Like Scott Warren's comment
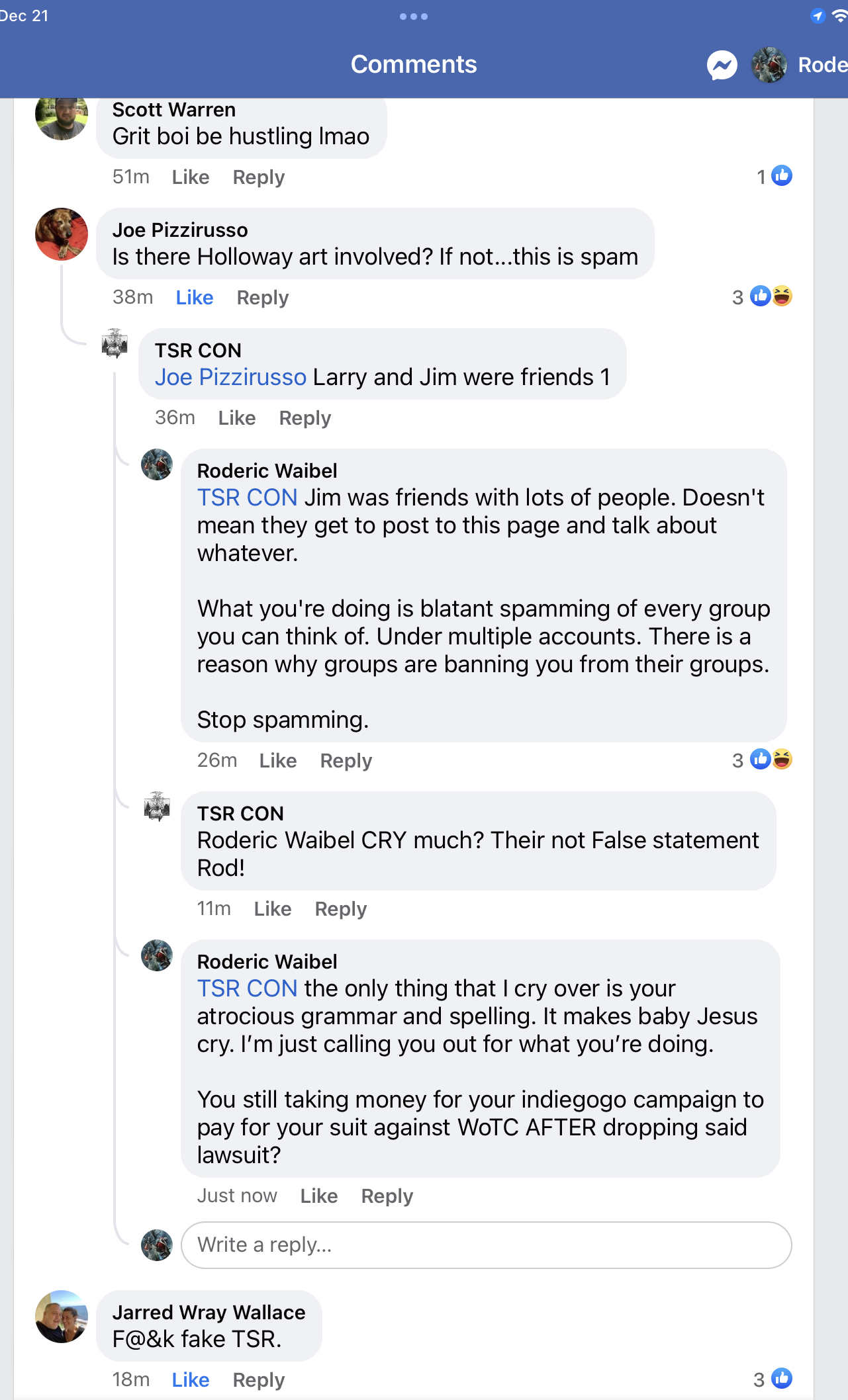Image resolution: width=848 pixels, height=1400 pixels. [x=191, y=177]
